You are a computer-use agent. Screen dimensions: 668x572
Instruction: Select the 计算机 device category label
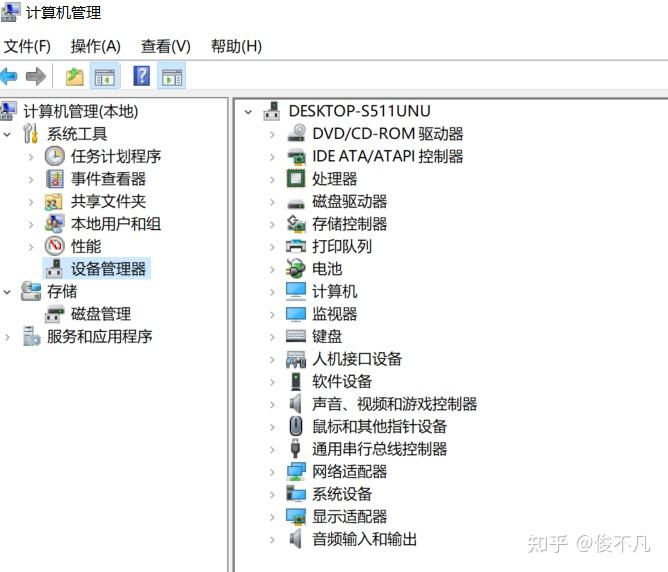pyautogui.click(x=334, y=291)
